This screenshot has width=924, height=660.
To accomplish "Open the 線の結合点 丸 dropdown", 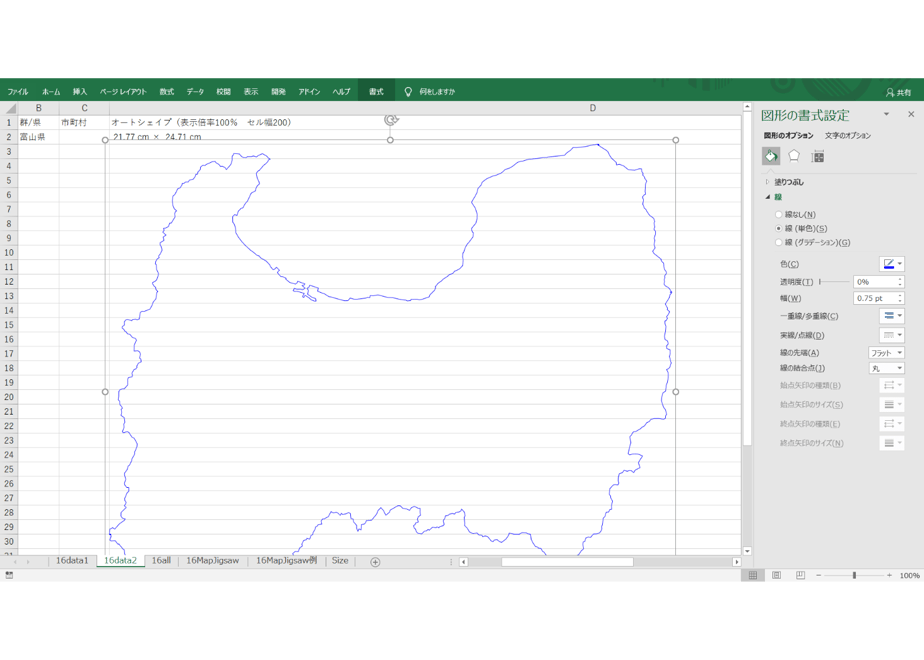I will tap(886, 368).
